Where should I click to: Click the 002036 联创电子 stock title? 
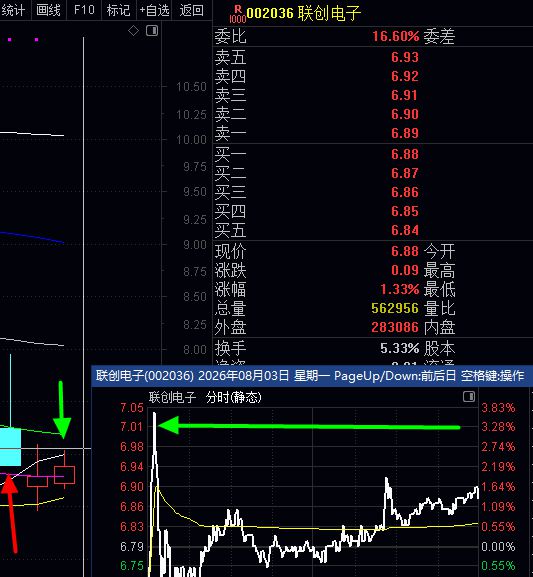pos(303,14)
